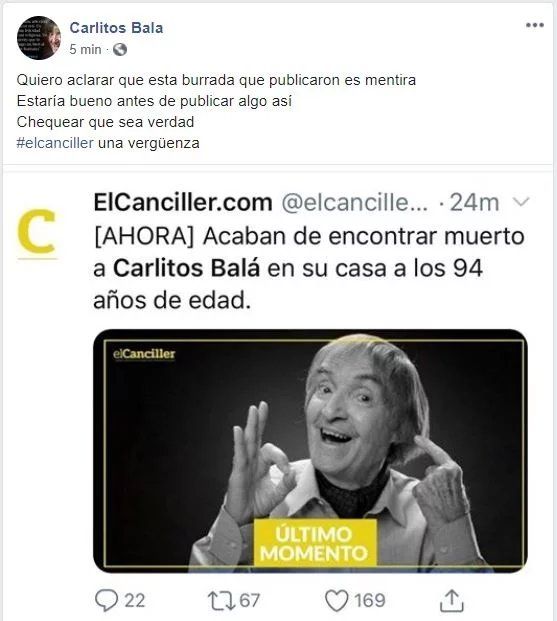The width and height of the screenshot is (557, 621).
Task: Click the 24m tweet timestamp
Action: pyautogui.click(x=474, y=203)
